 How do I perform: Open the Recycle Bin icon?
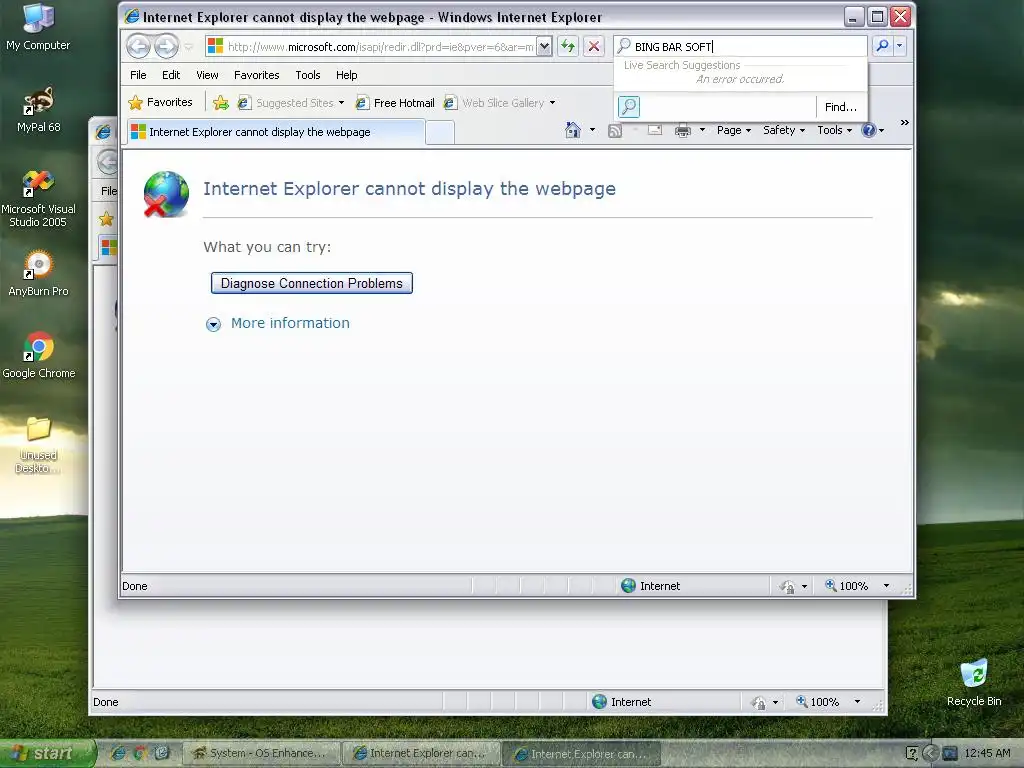tap(974, 682)
